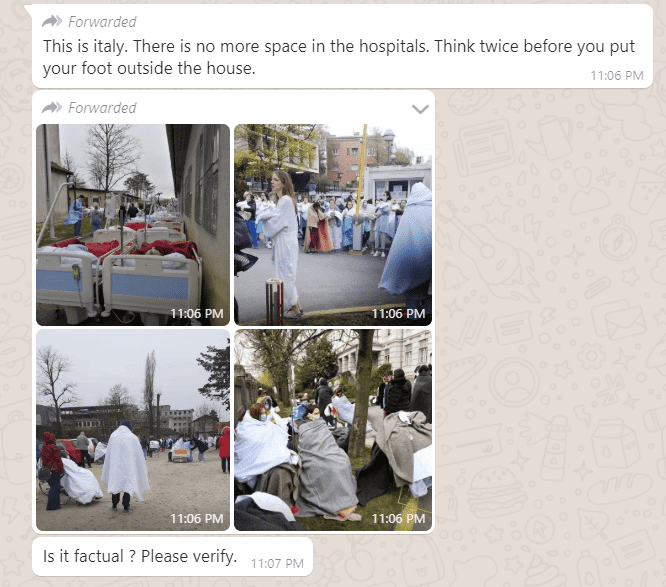Viewport: 666px width, 587px height.
Task: Open the patients under grey blankets photo
Action: click(x=333, y=430)
